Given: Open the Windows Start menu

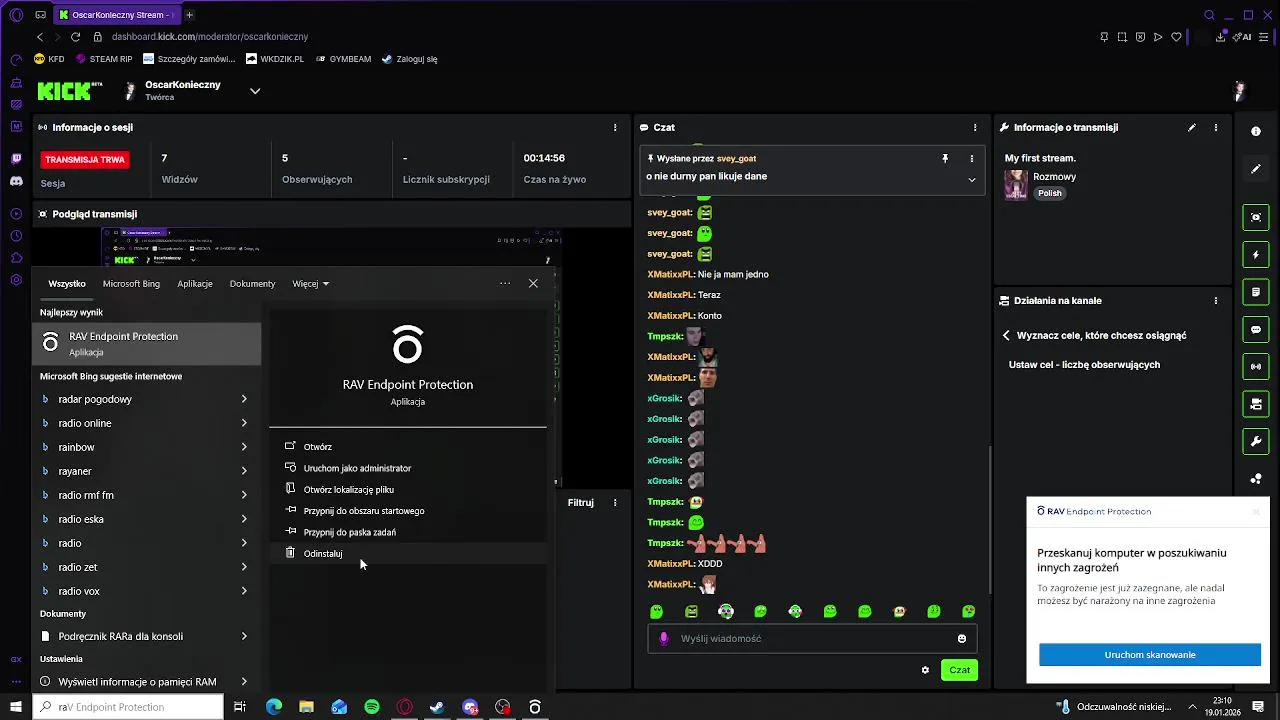Looking at the screenshot, I should click(x=15, y=707).
